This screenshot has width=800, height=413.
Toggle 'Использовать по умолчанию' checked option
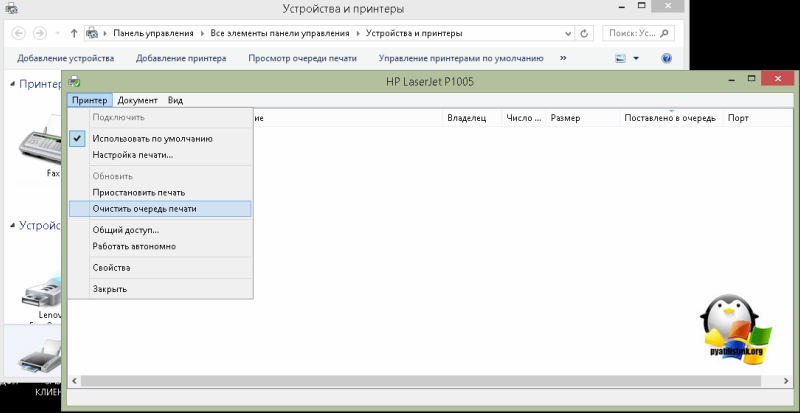click(152, 139)
